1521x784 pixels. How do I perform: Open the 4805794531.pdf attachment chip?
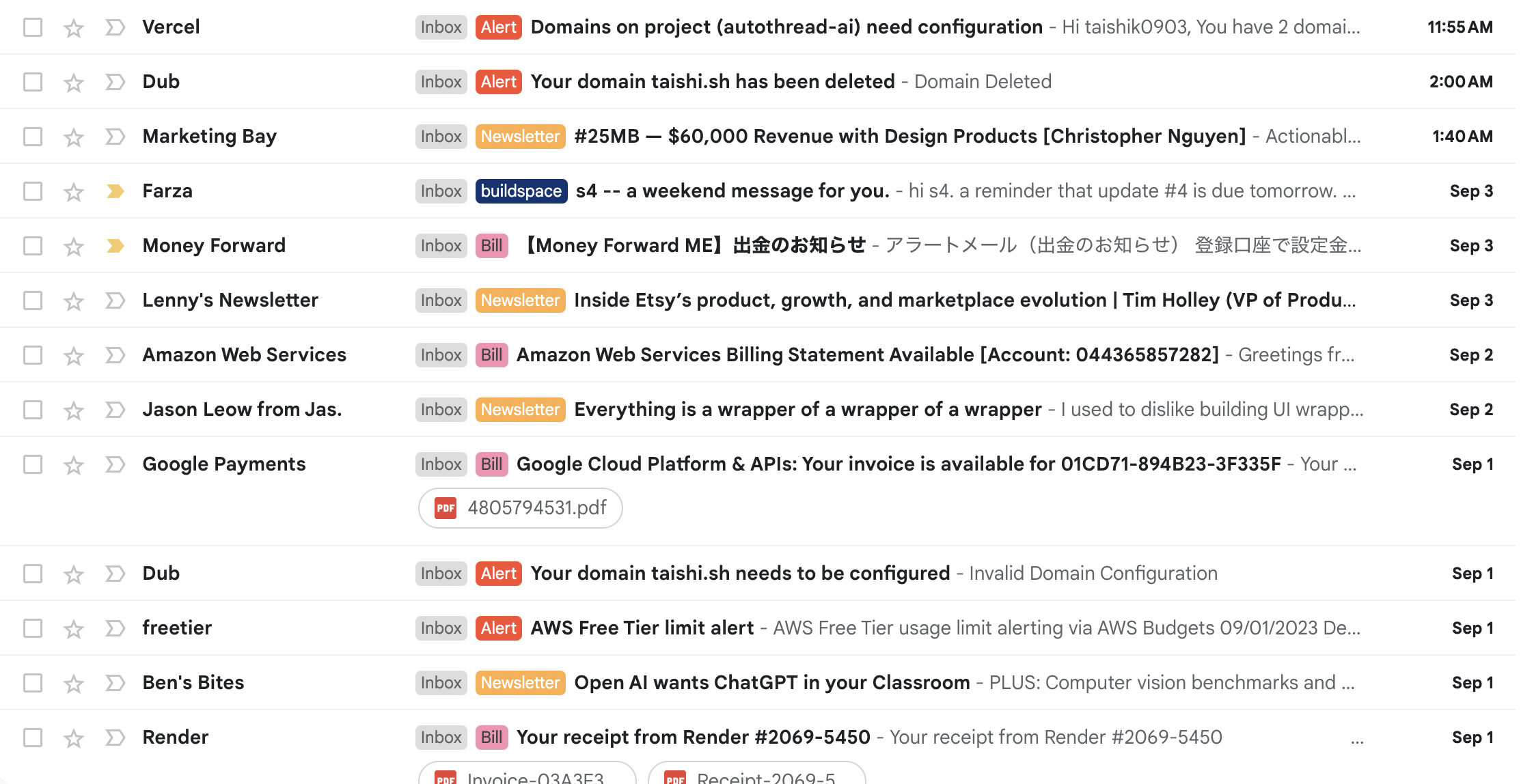(521, 508)
